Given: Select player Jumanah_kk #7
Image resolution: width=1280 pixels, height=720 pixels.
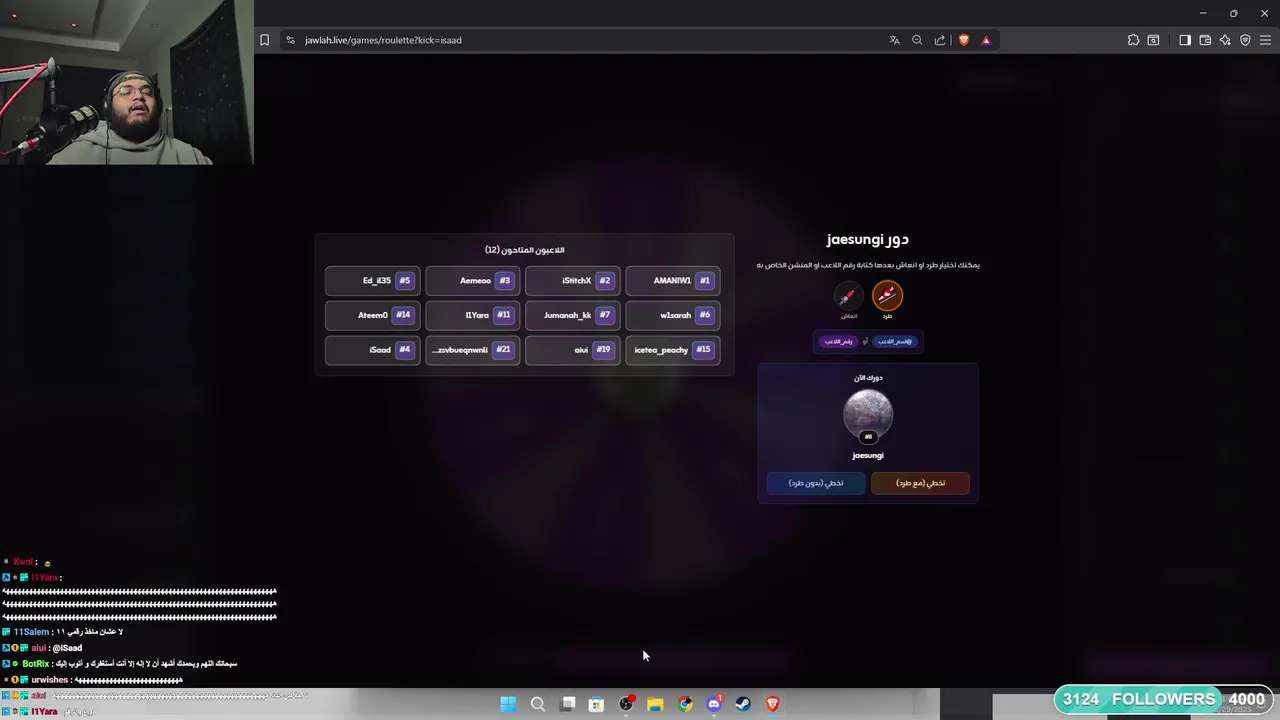Looking at the screenshot, I should (x=572, y=315).
